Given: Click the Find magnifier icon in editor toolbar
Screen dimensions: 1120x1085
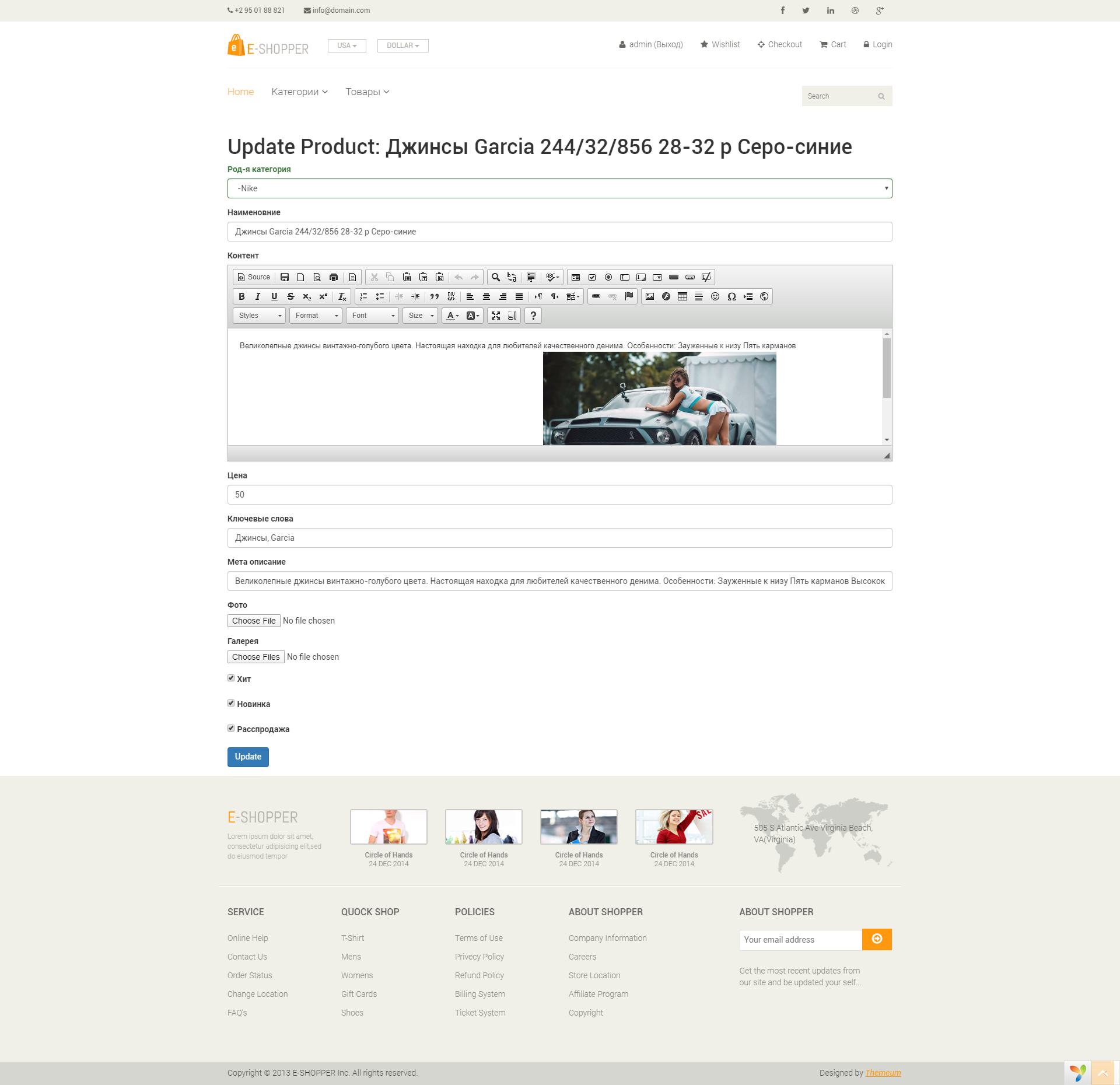Looking at the screenshot, I should click(496, 277).
